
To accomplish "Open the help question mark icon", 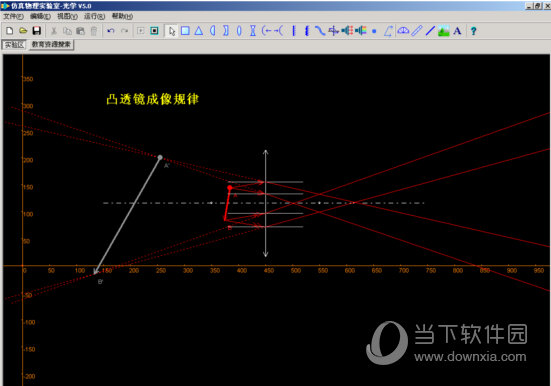I will click(x=473, y=31).
